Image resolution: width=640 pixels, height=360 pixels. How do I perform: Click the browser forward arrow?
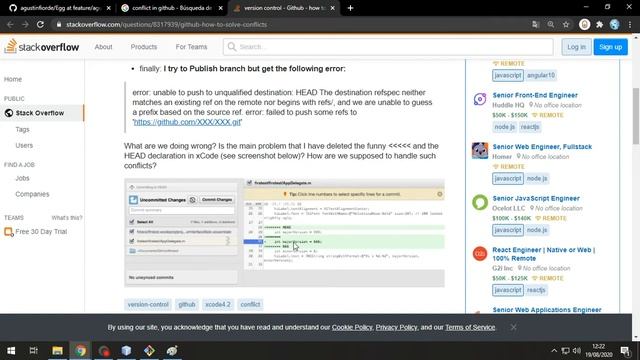point(25,24)
